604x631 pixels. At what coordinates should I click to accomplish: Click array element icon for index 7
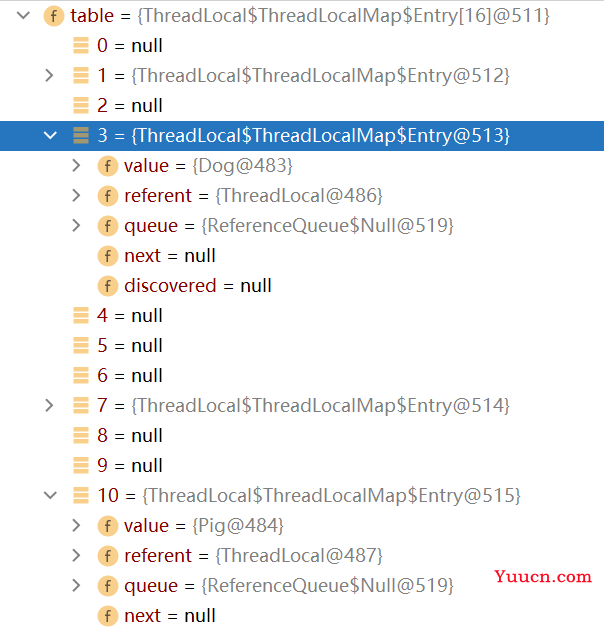click(81, 405)
